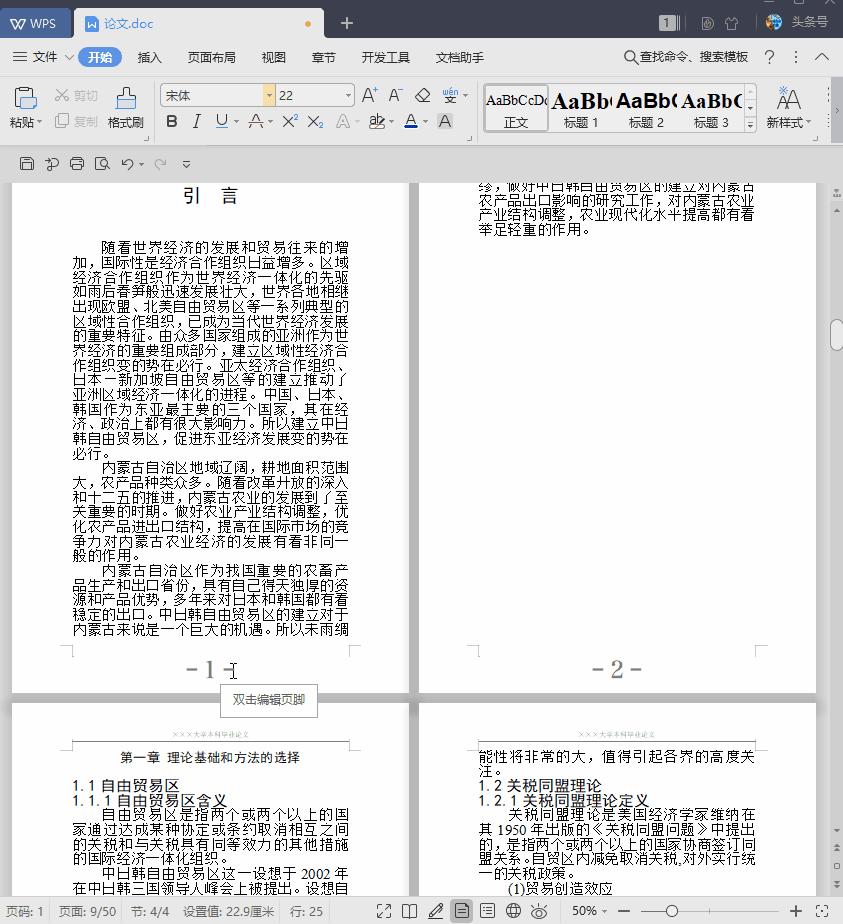Viewport: 843px width, 924px height.
Task: Click the Paste clipboard icon
Action: coord(24,98)
